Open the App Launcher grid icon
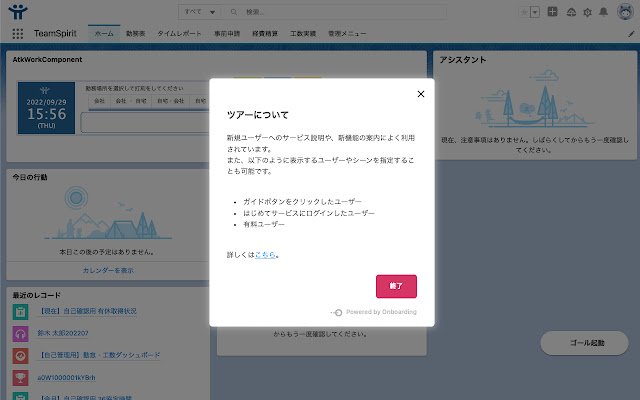Screen dimensions: 640x400 click(18, 33)
